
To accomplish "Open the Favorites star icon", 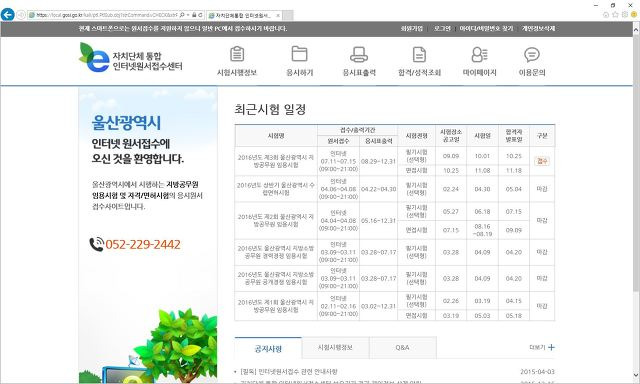I will [x=615, y=15].
